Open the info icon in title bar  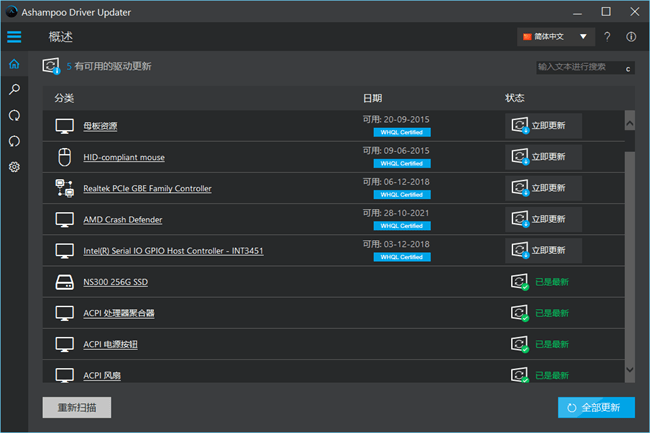tap(631, 37)
